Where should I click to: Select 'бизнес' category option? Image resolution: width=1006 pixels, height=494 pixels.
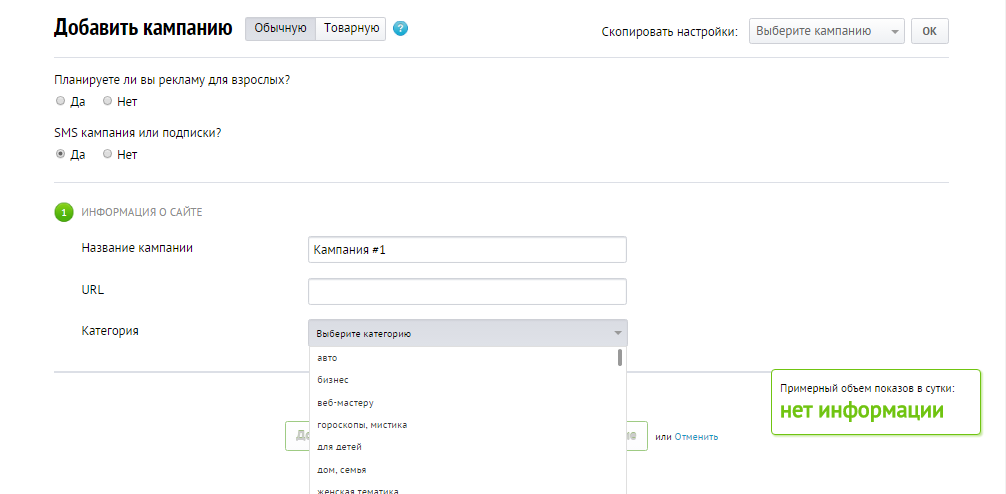tap(333, 380)
